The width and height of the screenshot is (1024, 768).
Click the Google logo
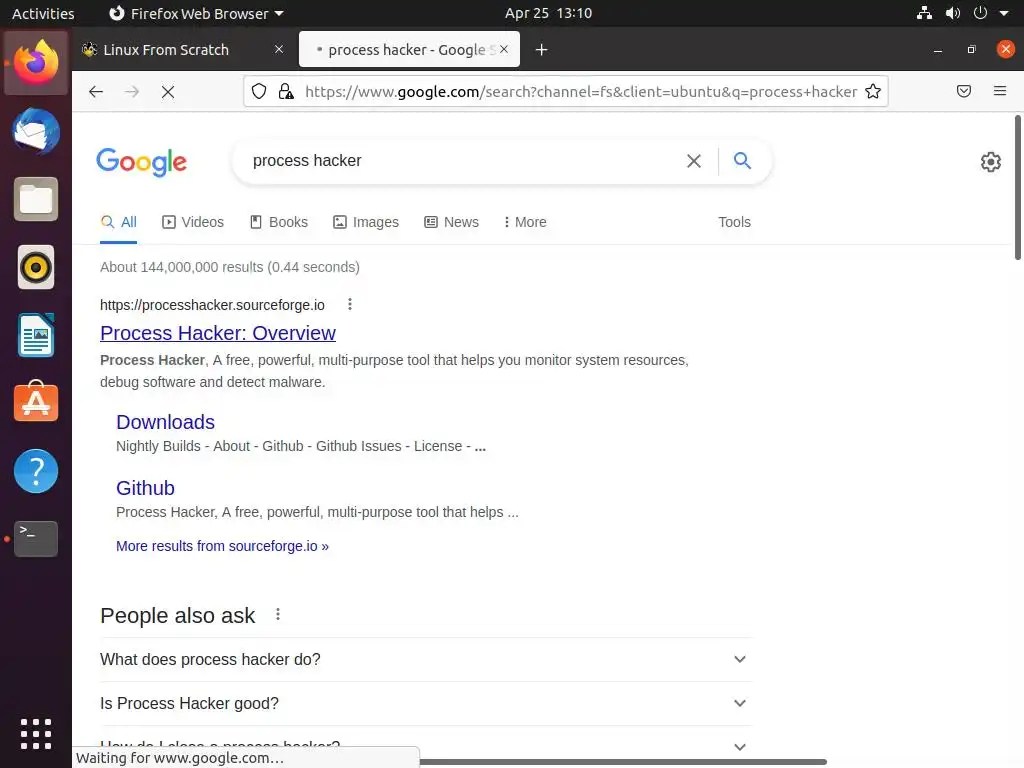(x=142, y=162)
